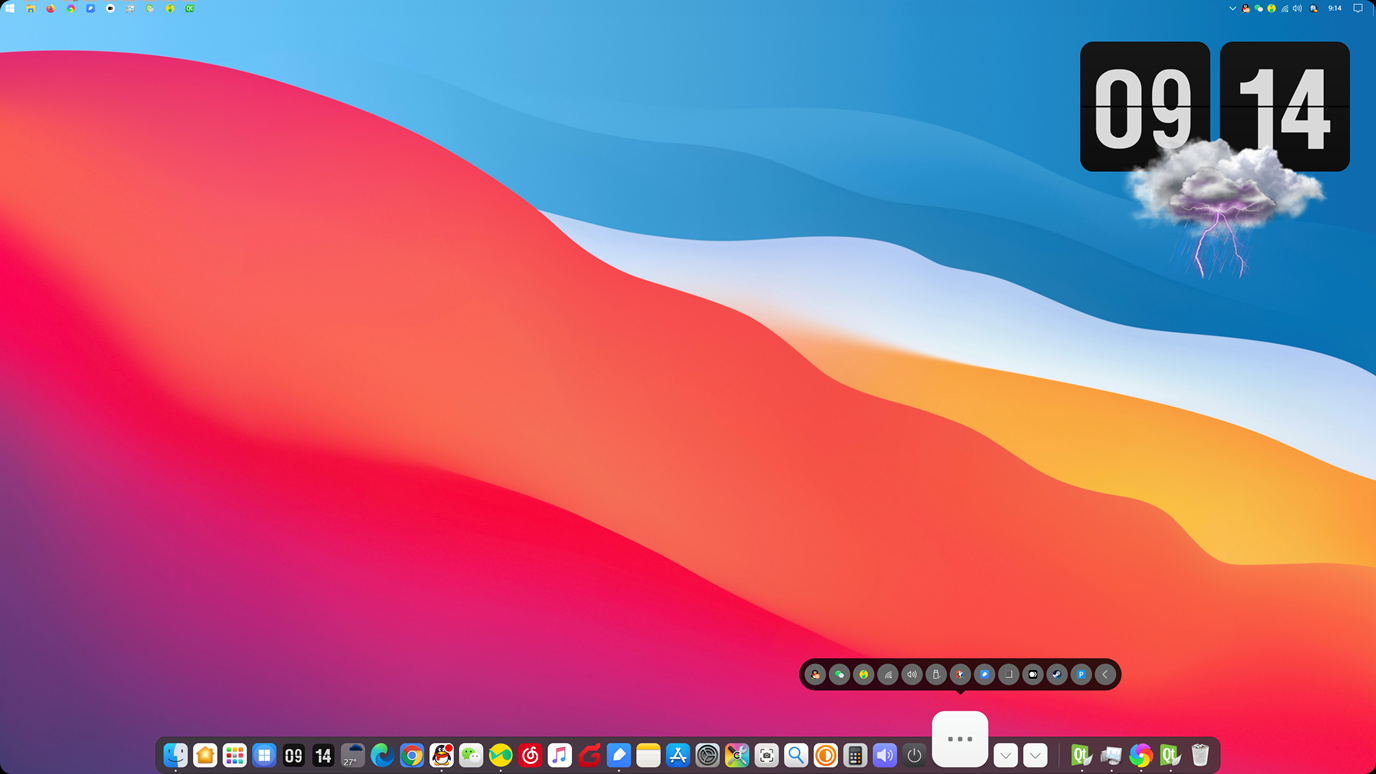Open Steam in the tray popup
The height and width of the screenshot is (774, 1376).
1057,675
